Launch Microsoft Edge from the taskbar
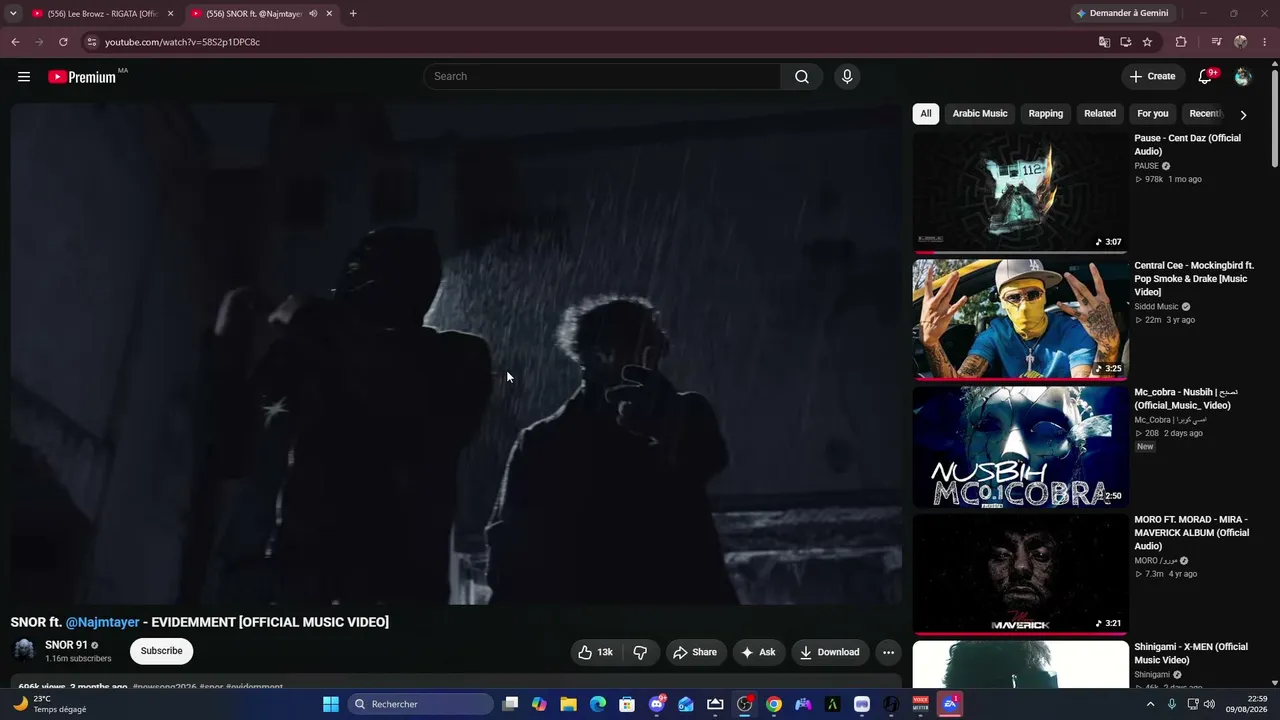Viewport: 1280px width, 720px height. [598, 704]
